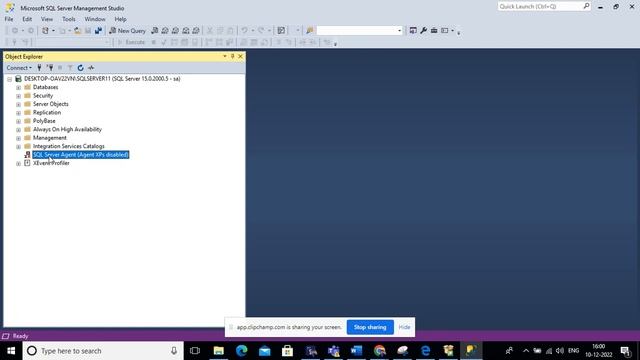Viewport: 640px width, 360px height.
Task: Open the find combo box dropdown
Action: tap(399, 31)
